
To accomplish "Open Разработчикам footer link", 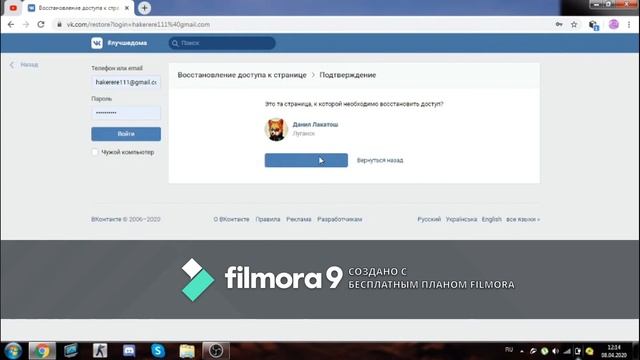I will [x=340, y=219].
